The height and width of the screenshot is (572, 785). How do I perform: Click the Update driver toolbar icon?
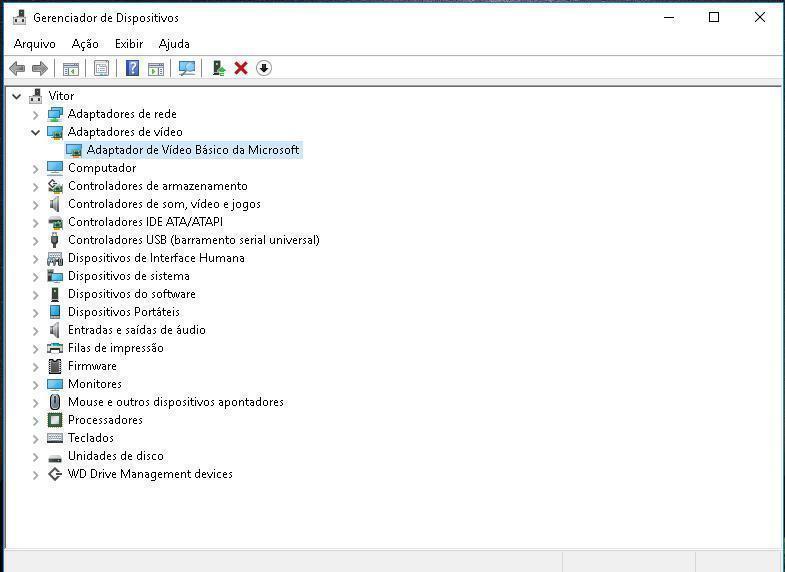[218, 68]
